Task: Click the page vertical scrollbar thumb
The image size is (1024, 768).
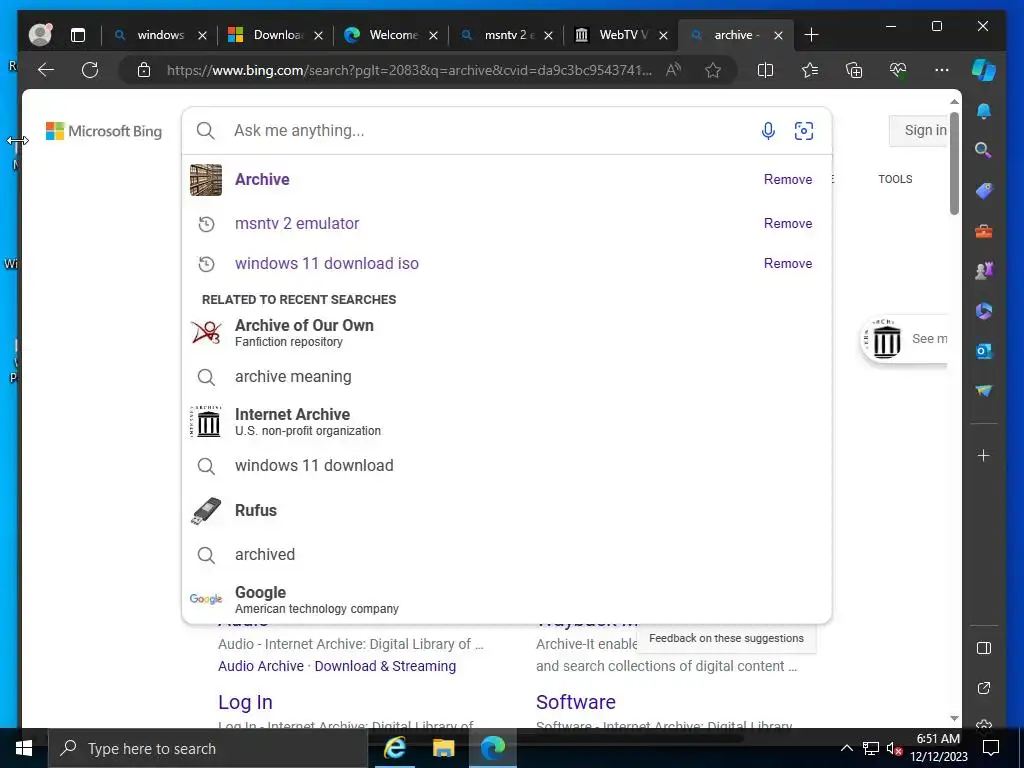Action: click(954, 163)
